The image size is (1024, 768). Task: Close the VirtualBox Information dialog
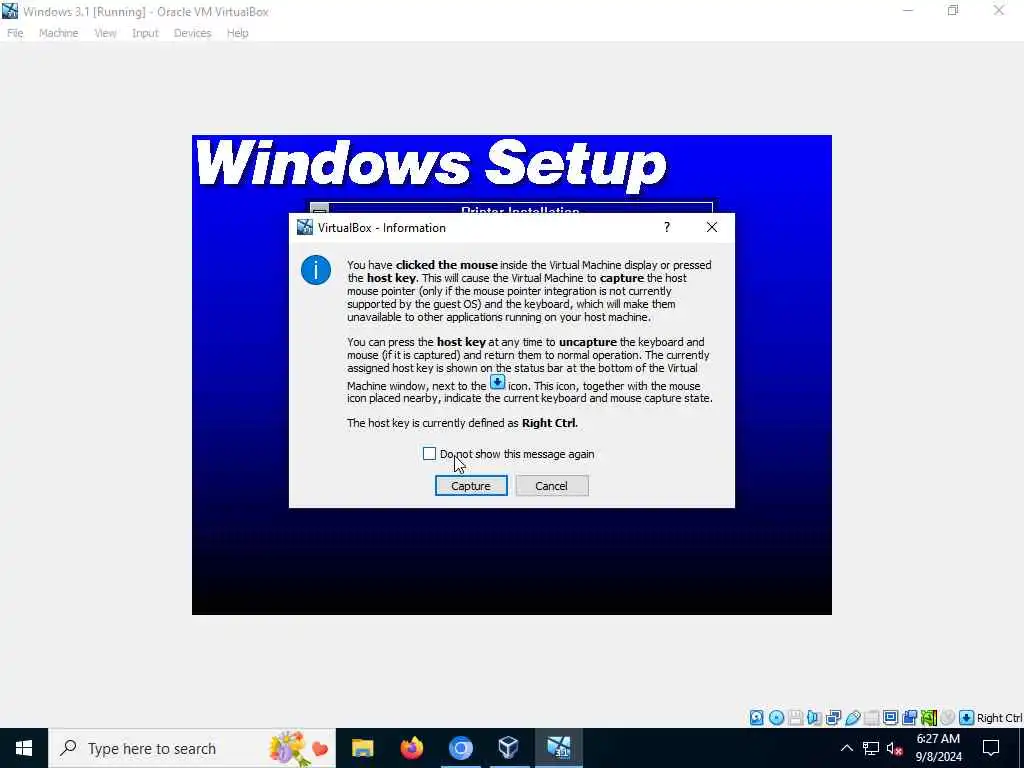[x=712, y=227]
